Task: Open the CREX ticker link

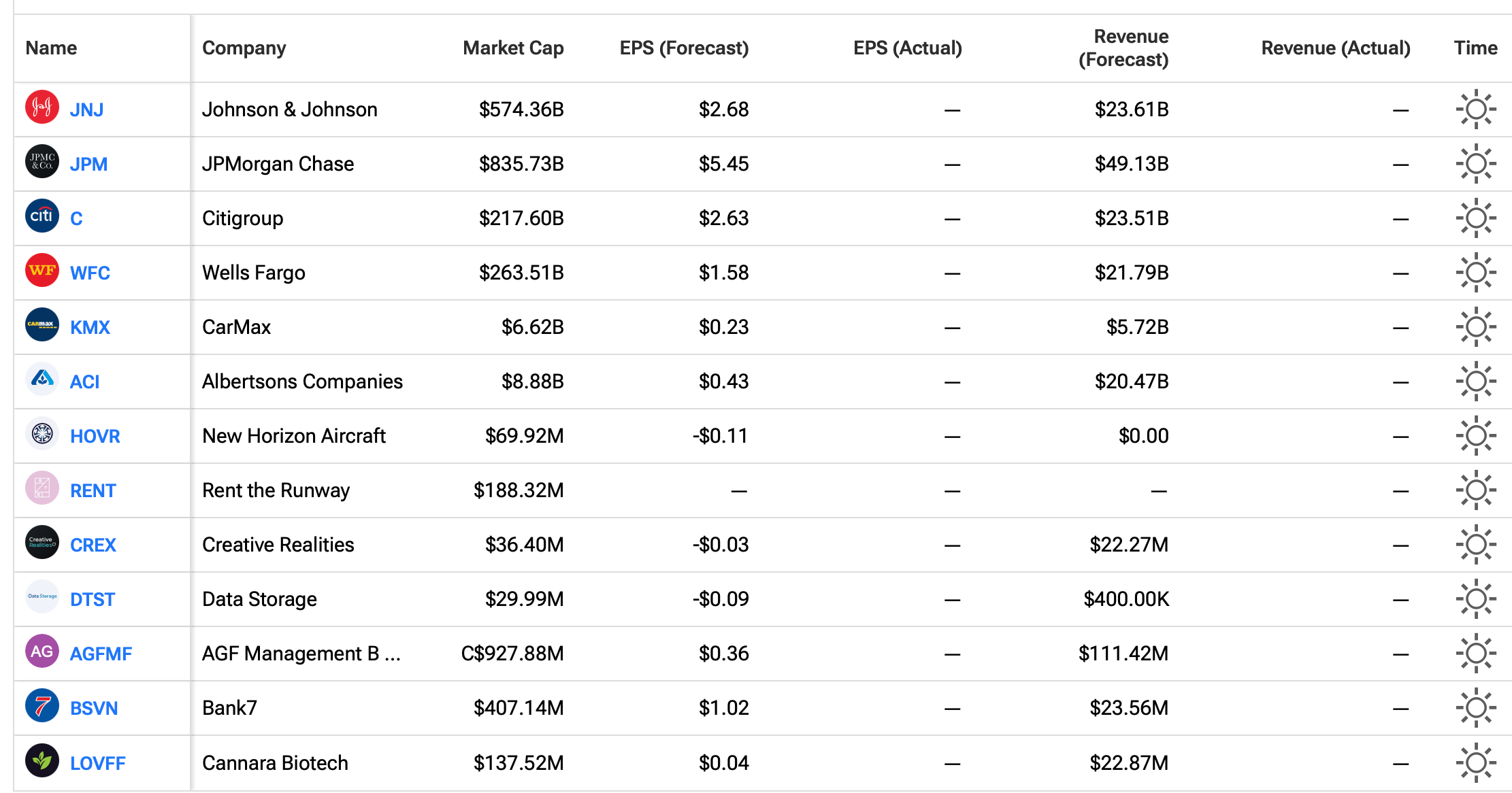Action: click(93, 545)
